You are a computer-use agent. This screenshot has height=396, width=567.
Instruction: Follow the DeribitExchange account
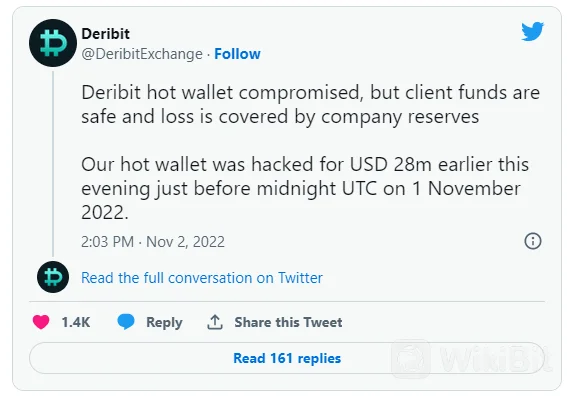237,54
